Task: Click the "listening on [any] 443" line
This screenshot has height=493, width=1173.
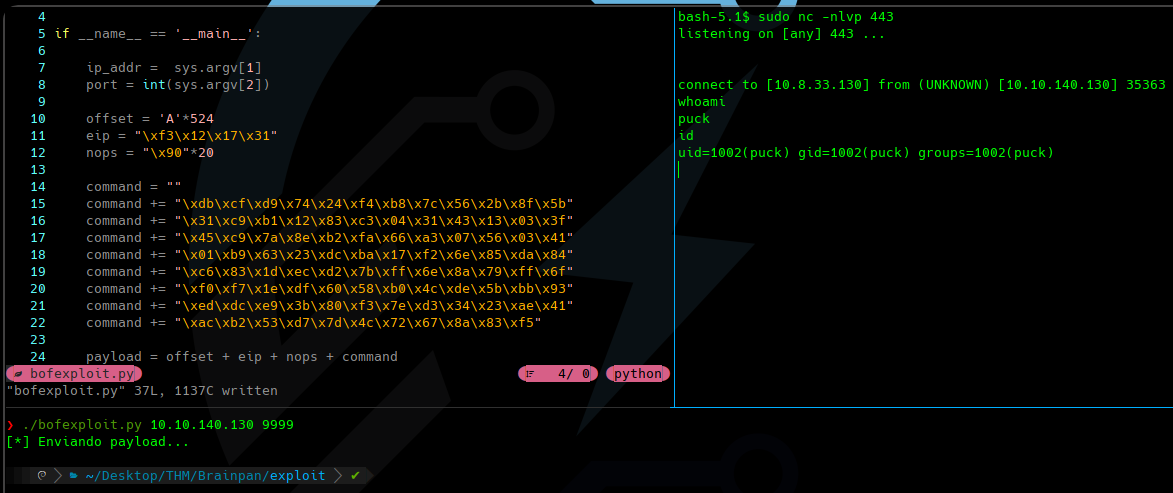Action: click(x=782, y=34)
